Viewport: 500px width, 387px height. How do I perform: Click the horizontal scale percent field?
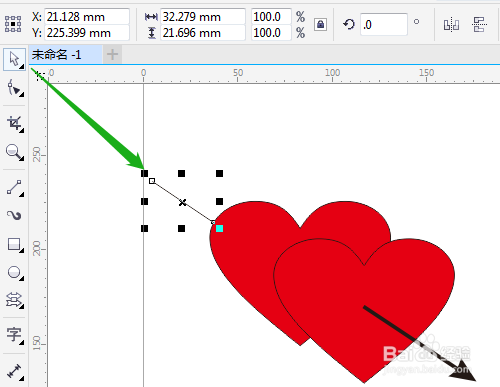[271, 17]
